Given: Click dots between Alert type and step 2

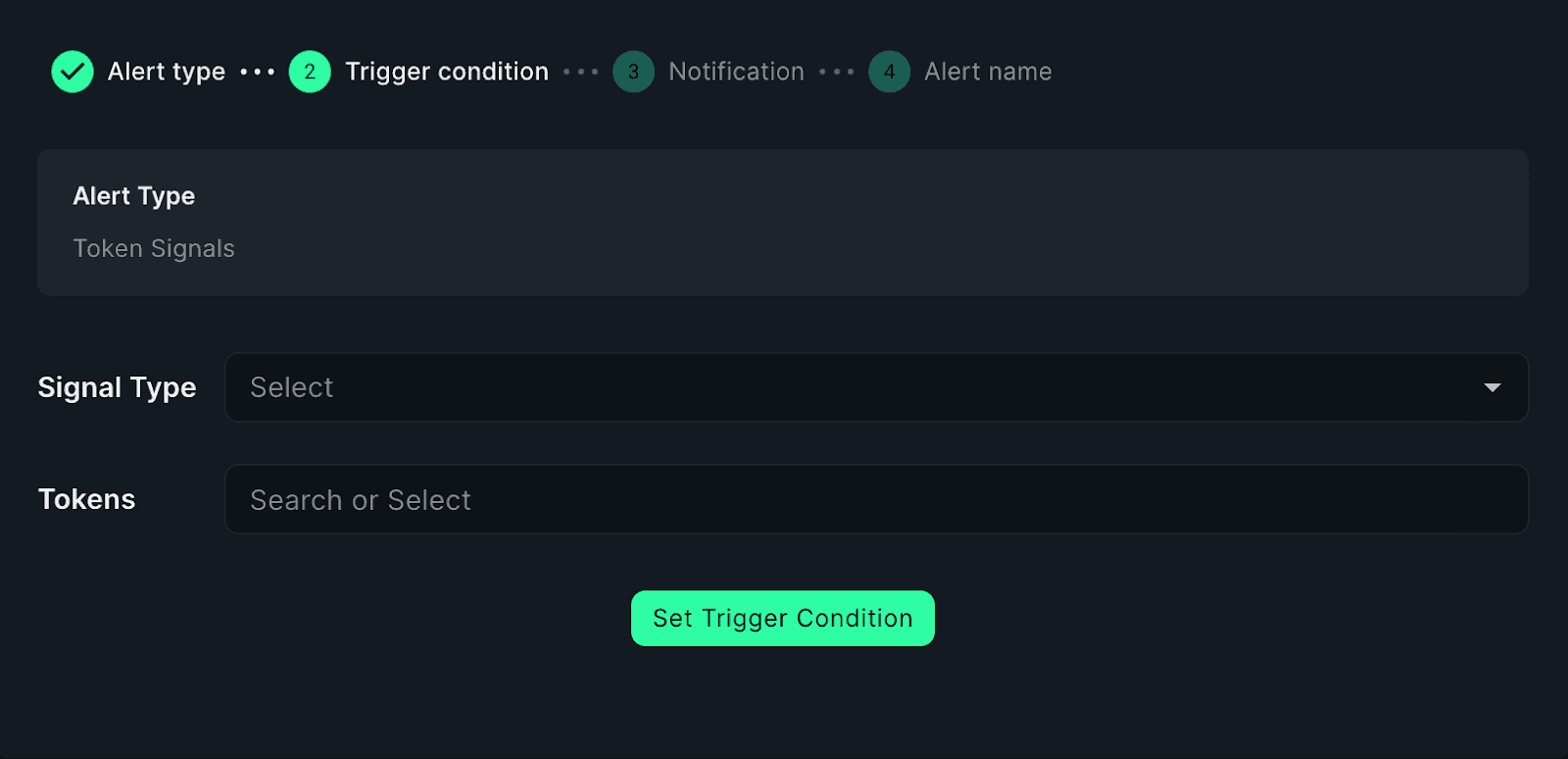Looking at the screenshot, I should click(258, 72).
